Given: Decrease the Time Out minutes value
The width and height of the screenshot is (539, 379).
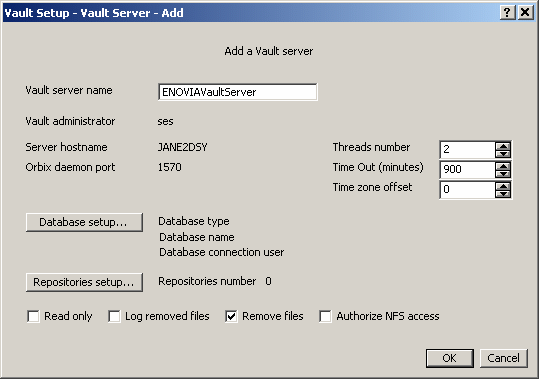Looking at the screenshot, I should [503, 174].
